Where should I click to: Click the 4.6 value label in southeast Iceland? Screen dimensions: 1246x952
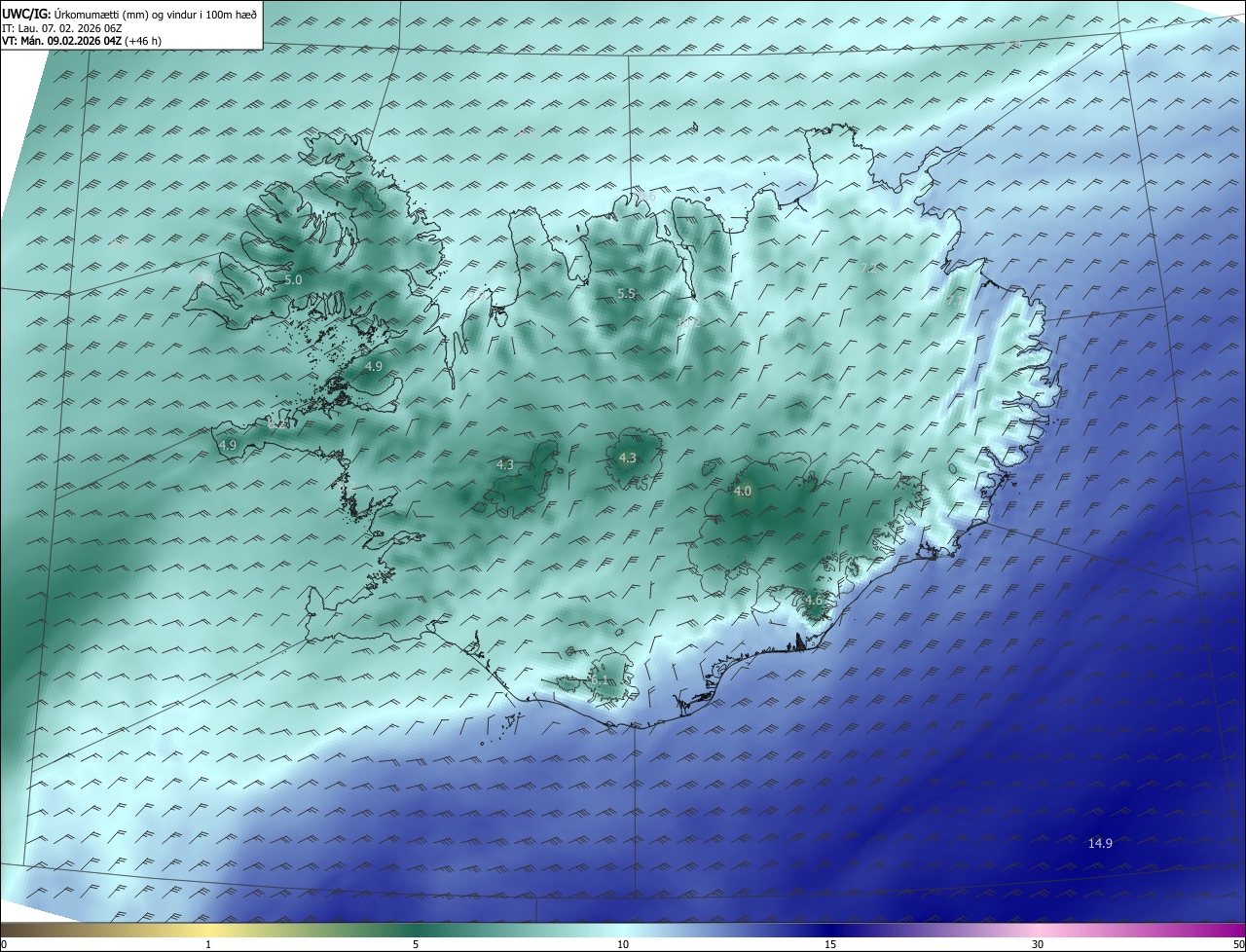pyautogui.click(x=814, y=601)
